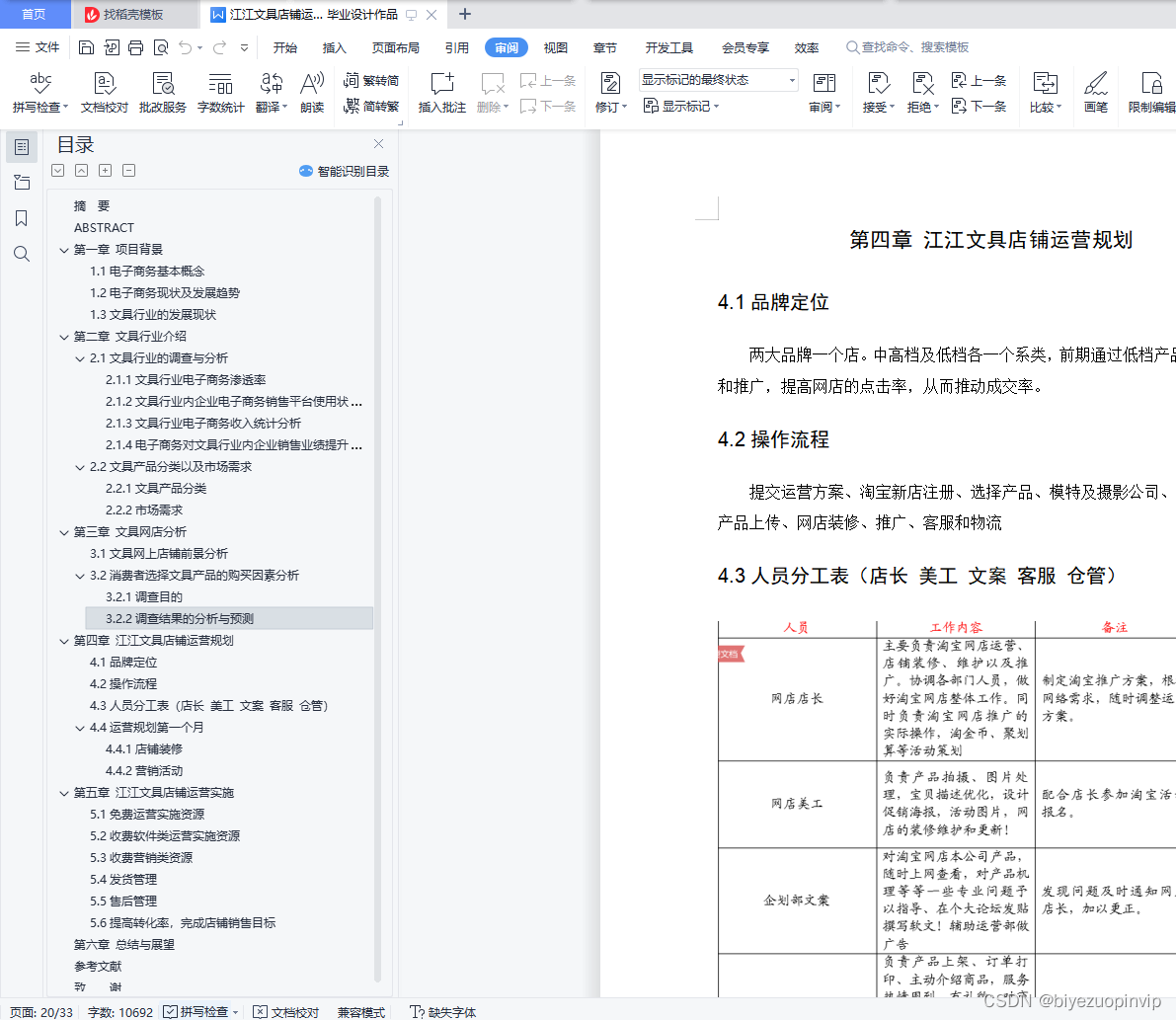Collapse 4.4 运营规划第一个月 node
The height and width of the screenshot is (1020, 1176).
coord(80,729)
